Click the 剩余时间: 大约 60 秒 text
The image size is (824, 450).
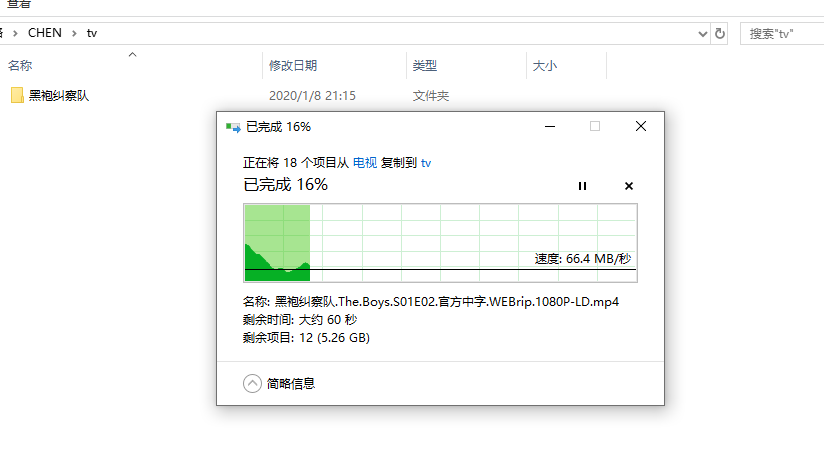tap(300, 320)
